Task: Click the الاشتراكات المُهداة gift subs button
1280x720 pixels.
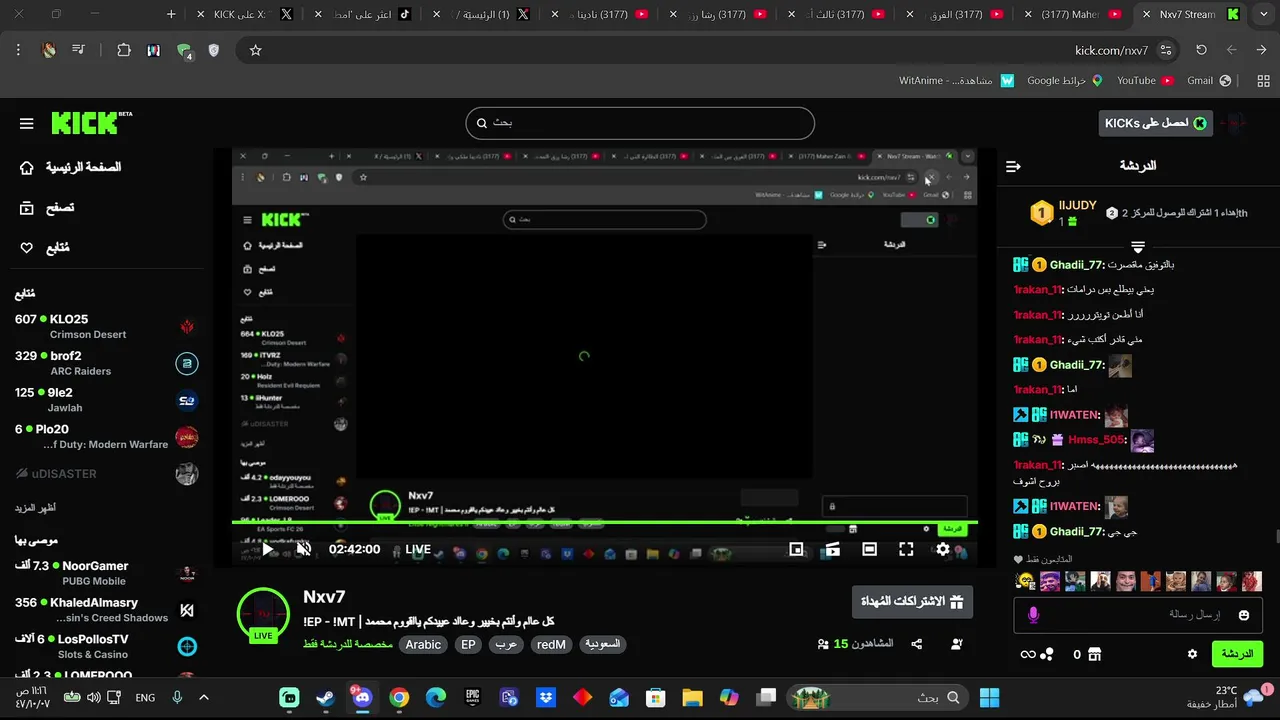Action: coord(912,602)
